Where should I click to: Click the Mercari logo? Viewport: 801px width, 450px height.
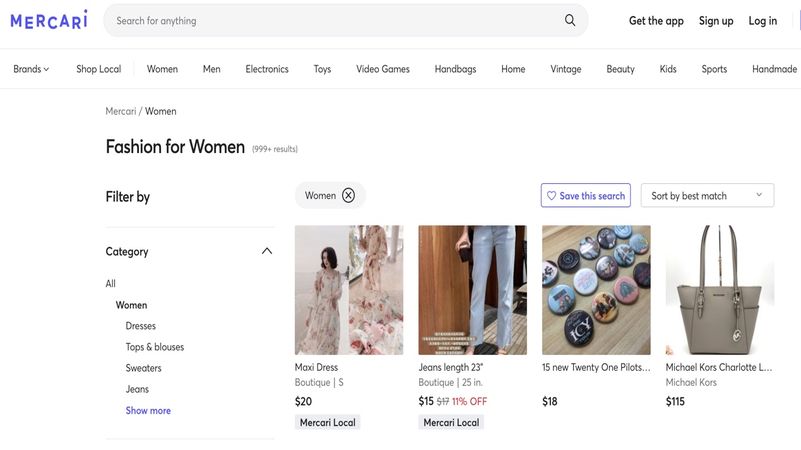tap(49, 20)
